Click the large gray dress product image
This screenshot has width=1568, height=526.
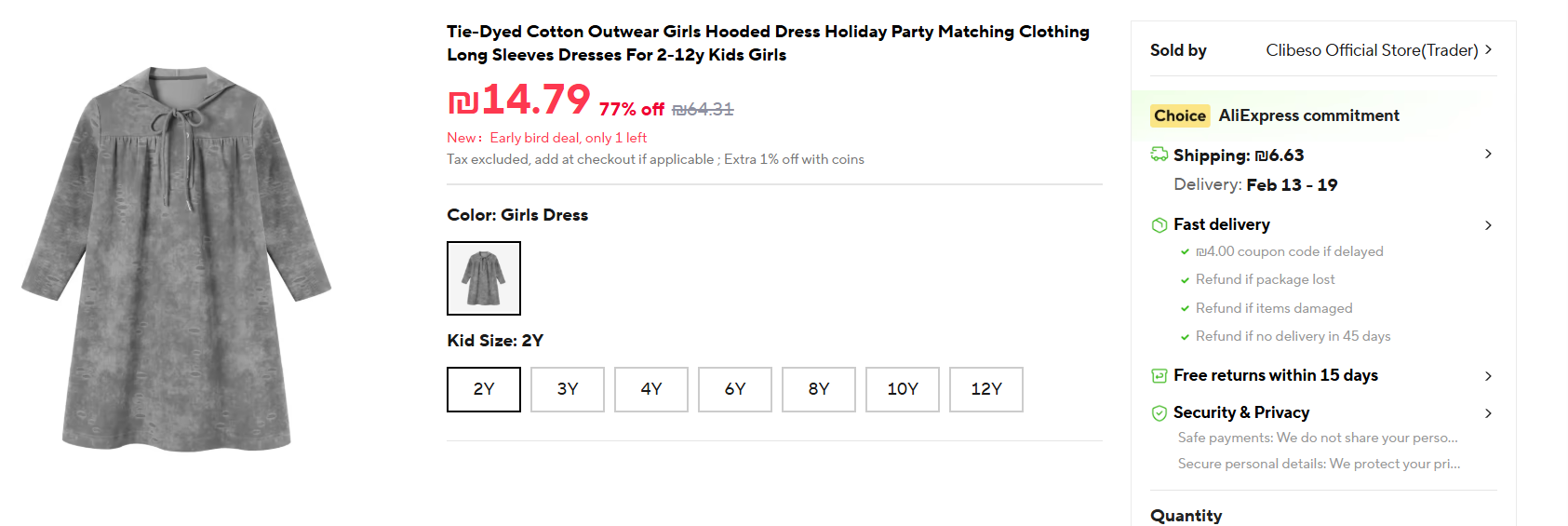(x=177, y=259)
